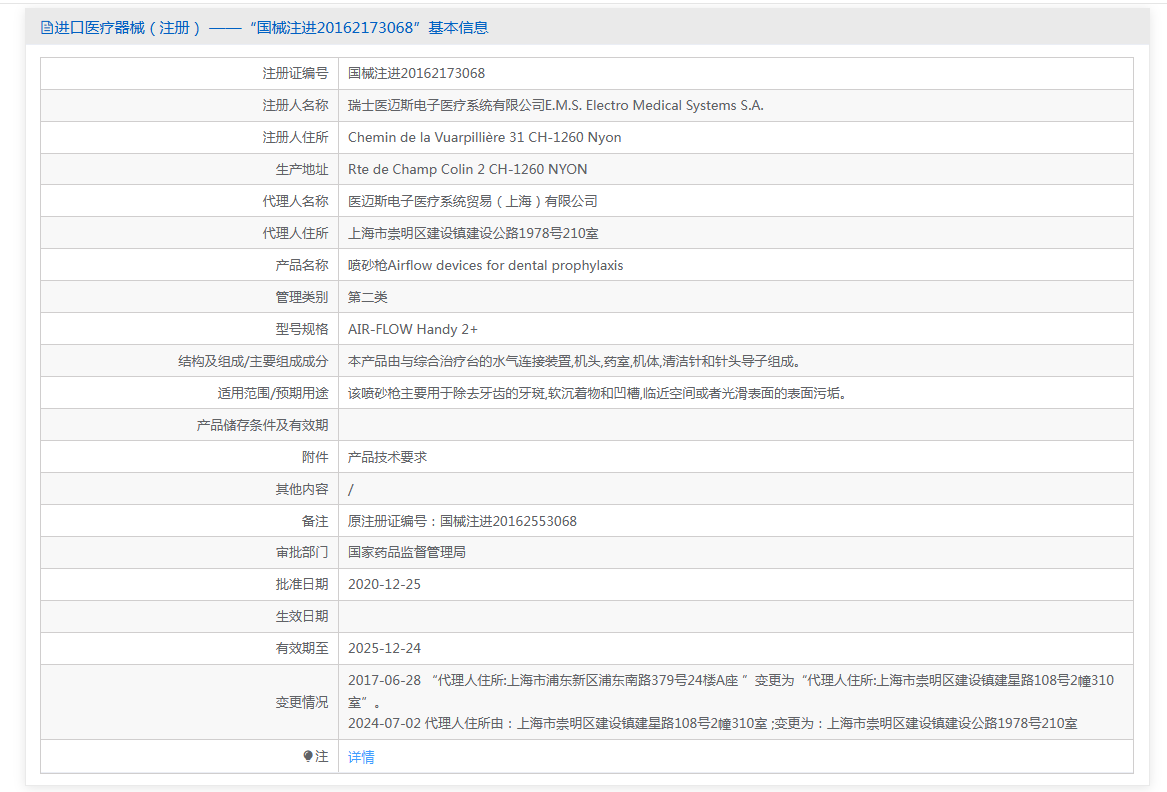The width and height of the screenshot is (1167, 792).
Task: Click the attachment value 产品技术要求
Action: (x=387, y=457)
